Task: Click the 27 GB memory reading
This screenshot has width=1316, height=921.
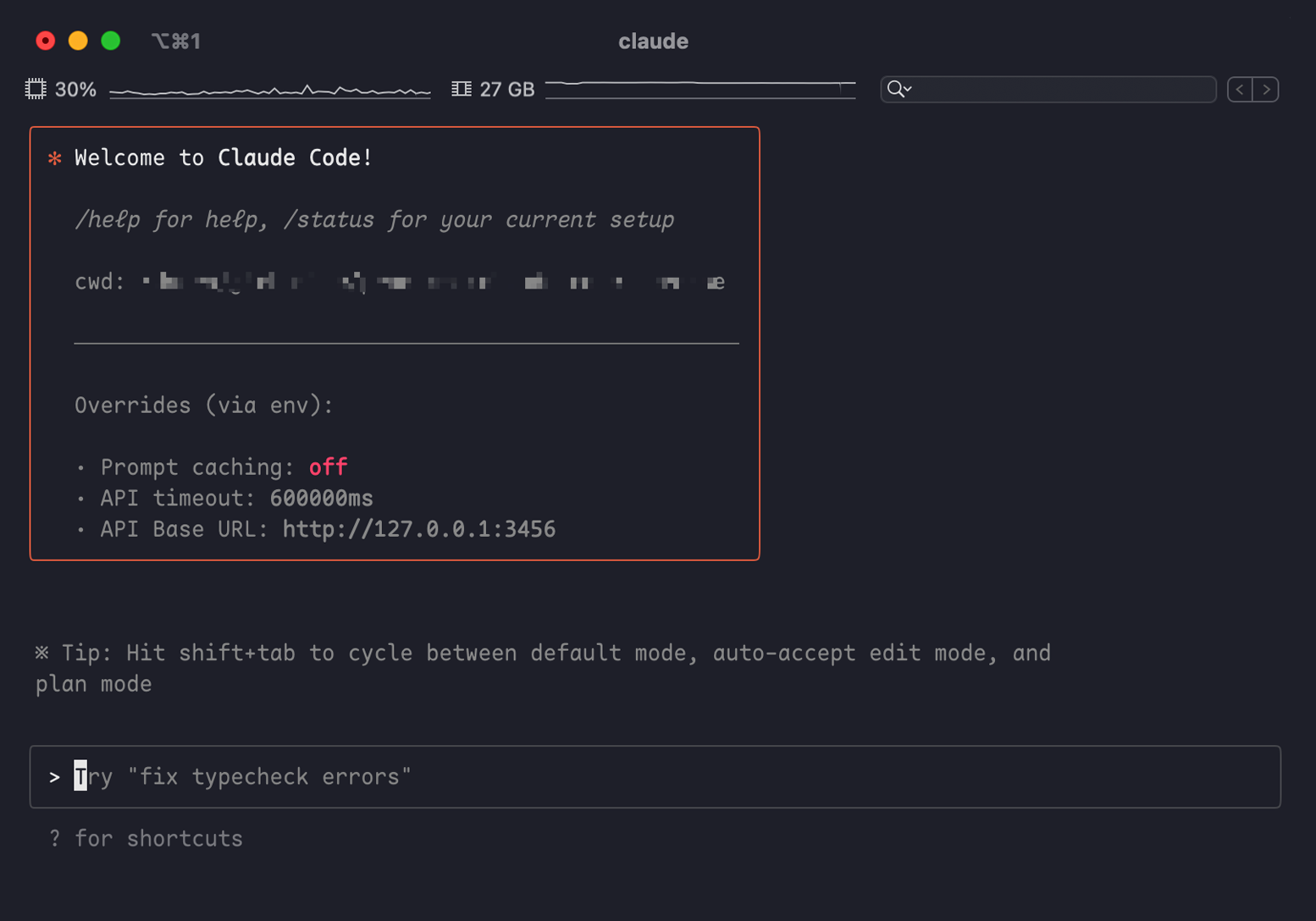Action: [507, 90]
